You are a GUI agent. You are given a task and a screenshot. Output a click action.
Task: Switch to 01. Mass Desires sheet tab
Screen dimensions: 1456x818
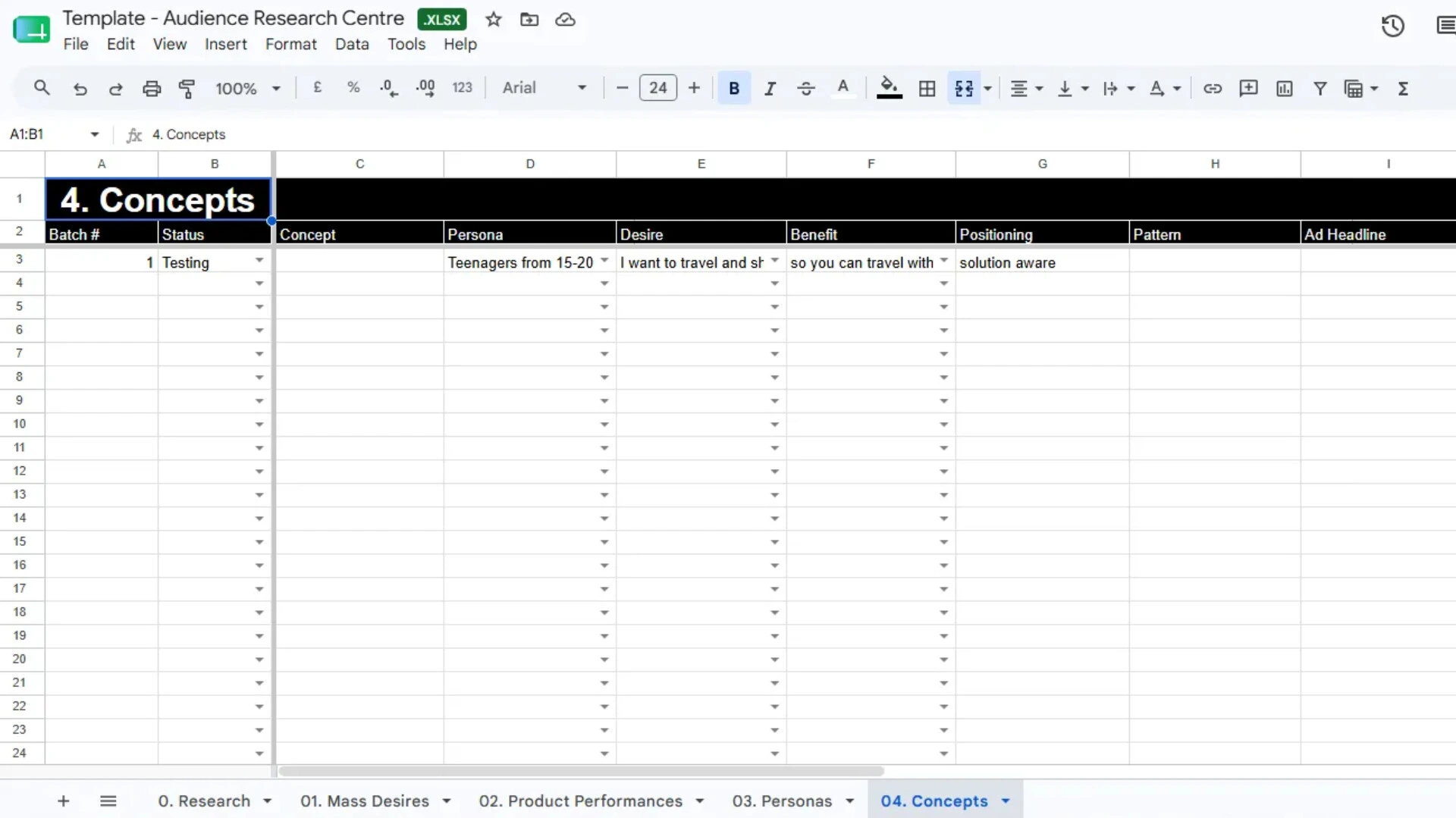point(365,801)
